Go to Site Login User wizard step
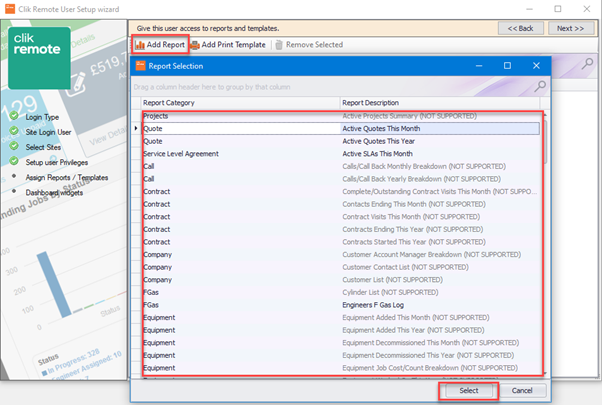Viewport: 602px width, 405px height. pos(48,132)
